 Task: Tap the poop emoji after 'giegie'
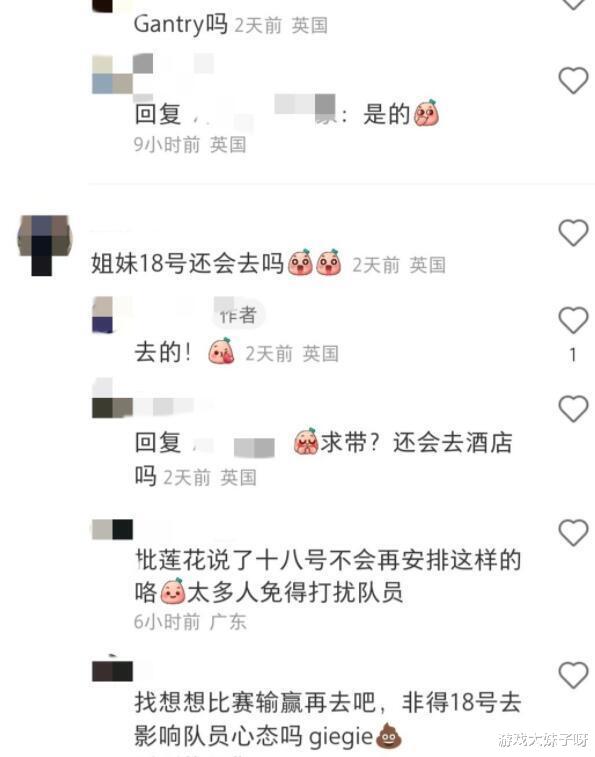click(389, 736)
